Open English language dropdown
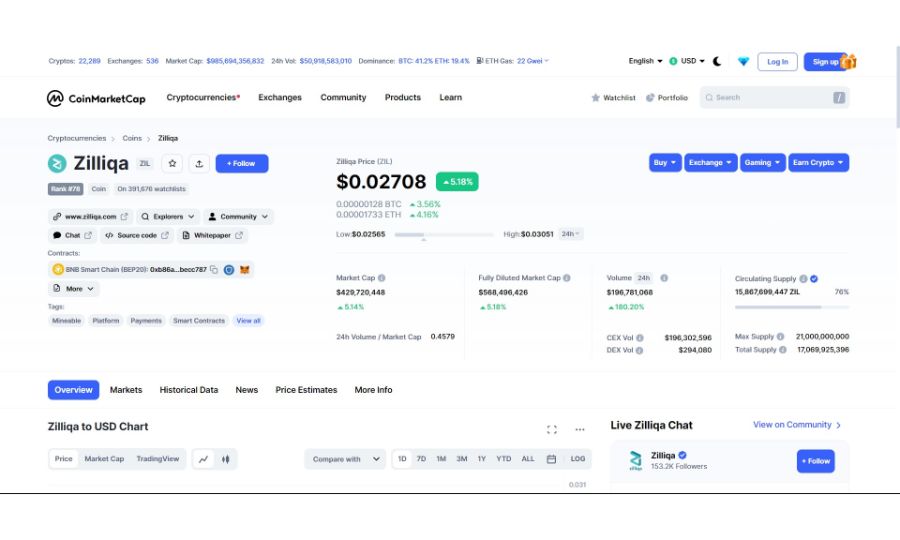Viewport: 900px width, 540px height. click(x=645, y=61)
